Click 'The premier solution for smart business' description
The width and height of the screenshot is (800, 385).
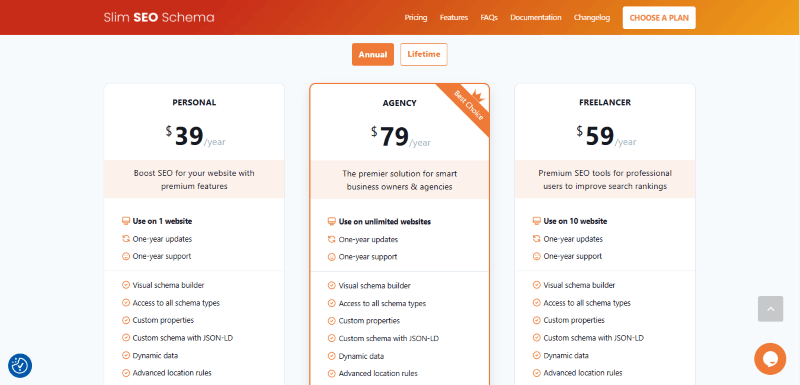click(399, 180)
